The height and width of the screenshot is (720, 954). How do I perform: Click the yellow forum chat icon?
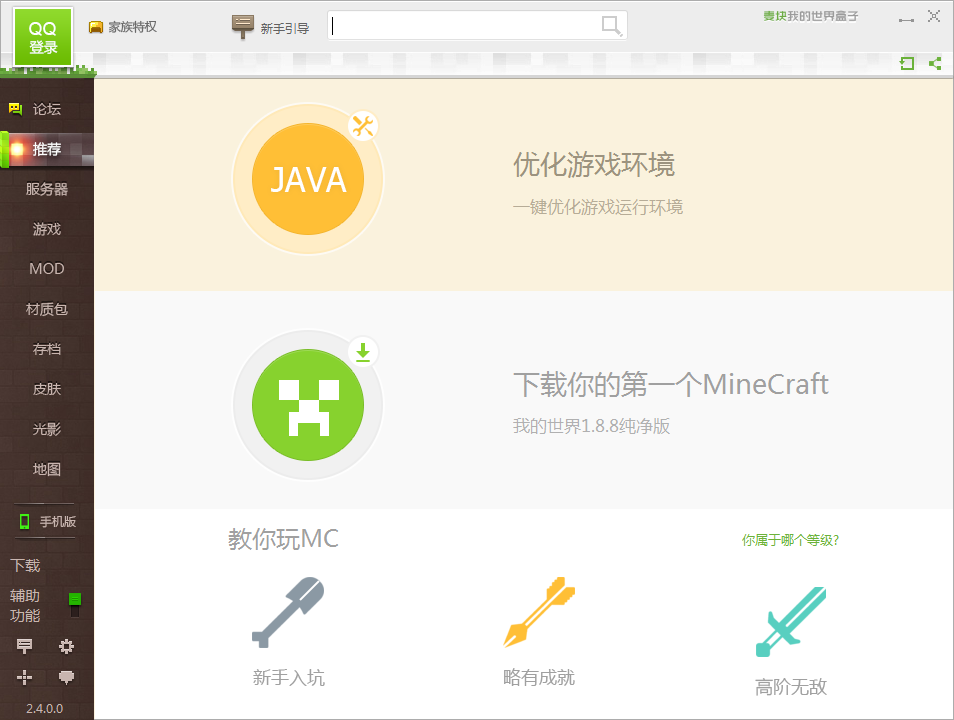(x=16, y=109)
